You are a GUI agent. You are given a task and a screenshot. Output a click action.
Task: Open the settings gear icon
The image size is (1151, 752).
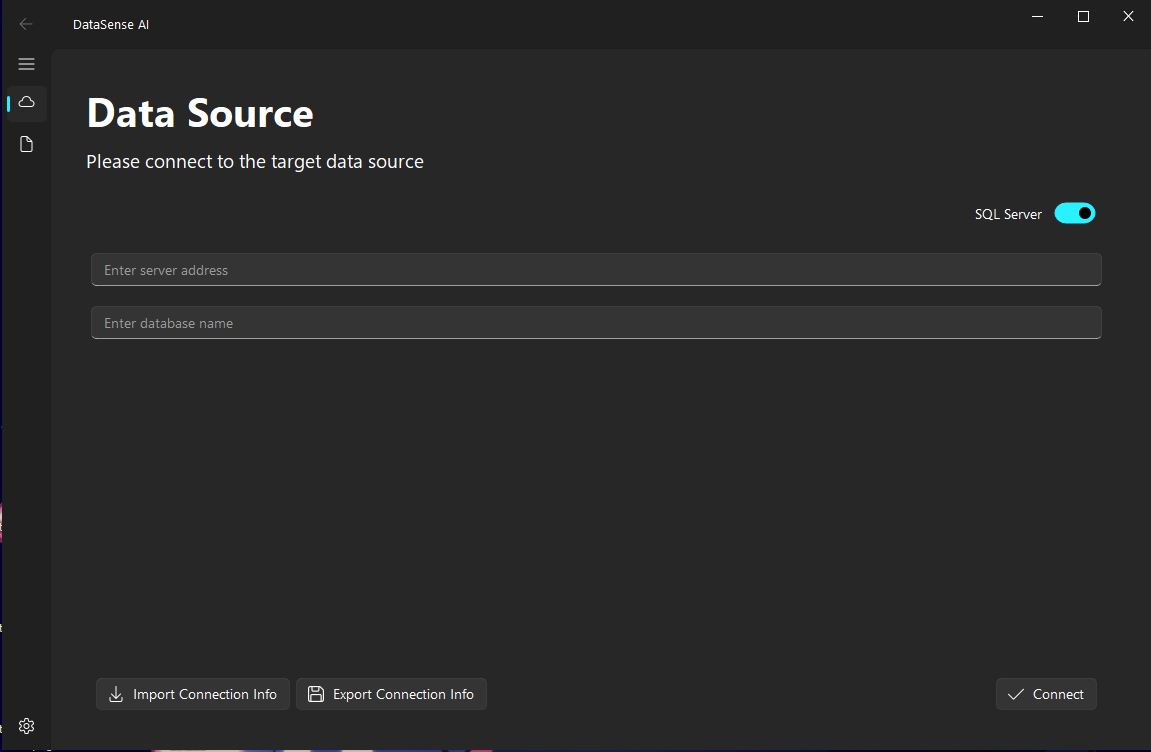point(27,726)
